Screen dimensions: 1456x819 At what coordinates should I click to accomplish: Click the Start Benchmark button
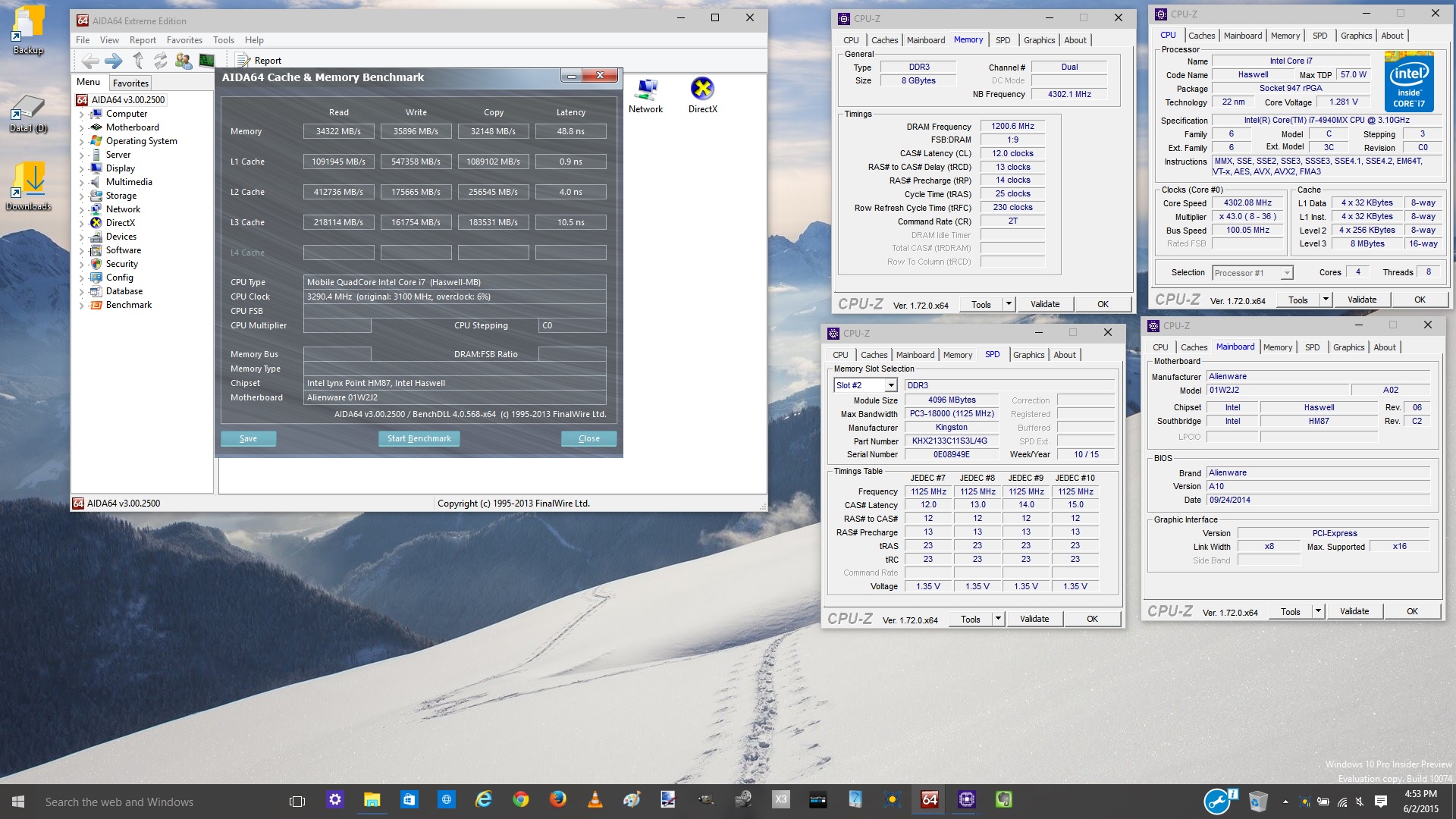coord(419,438)
